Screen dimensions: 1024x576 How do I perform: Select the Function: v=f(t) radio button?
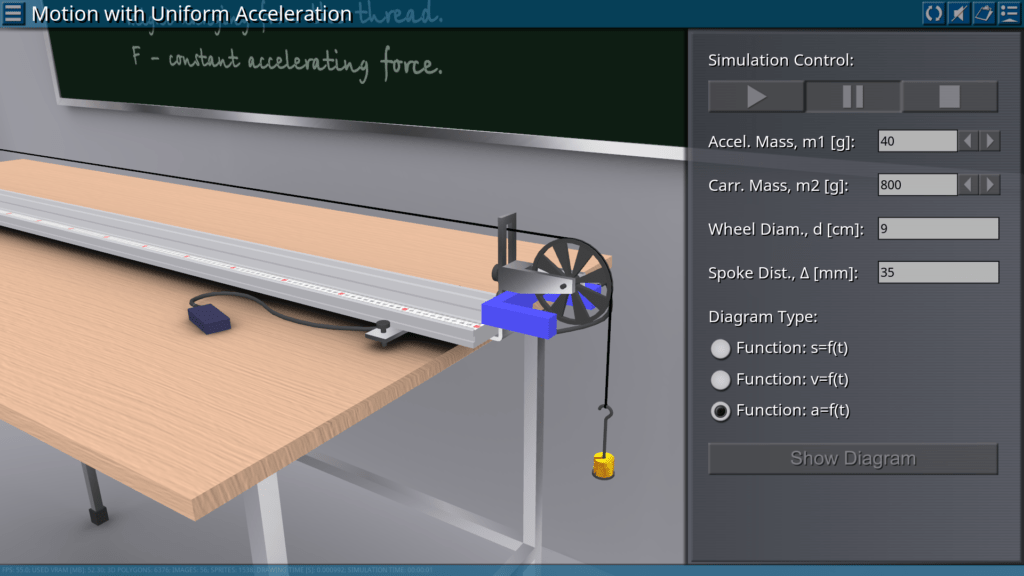coord(720,380)
